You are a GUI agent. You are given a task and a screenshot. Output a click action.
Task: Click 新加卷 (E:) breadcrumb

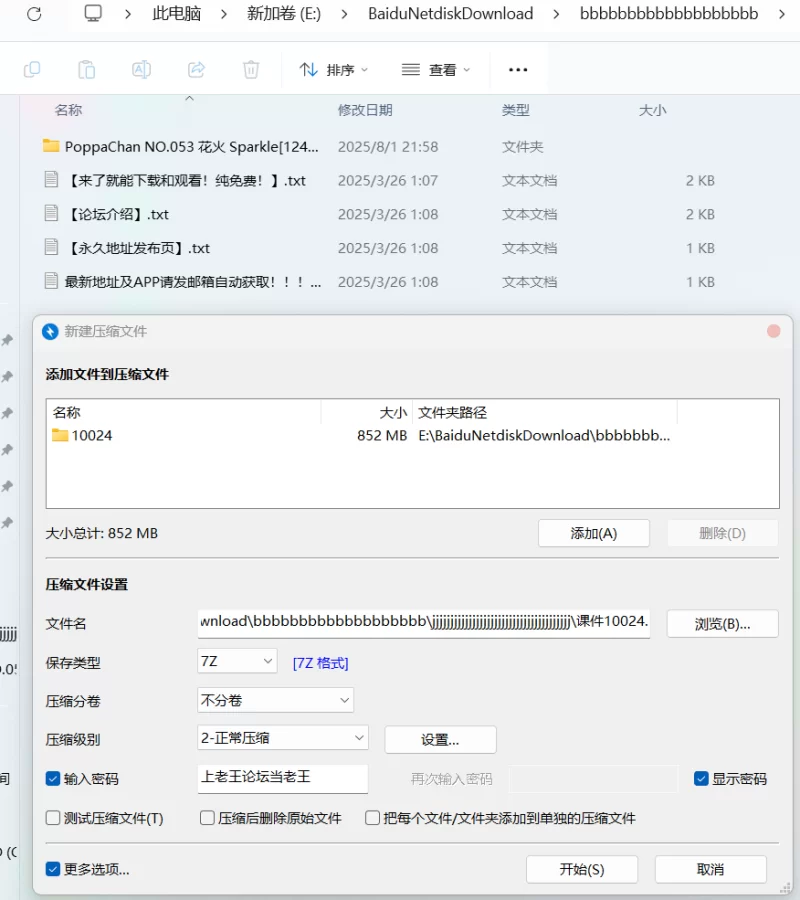point(284,14)
